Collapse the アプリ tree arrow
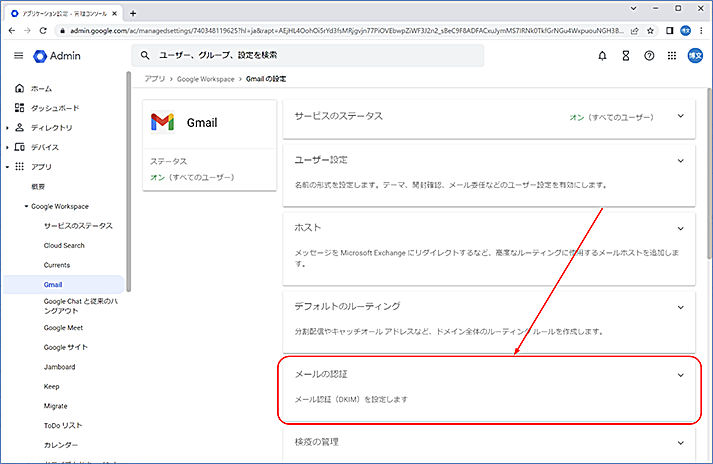This screenshot has height=464, width=713. [x=7, y=167]
